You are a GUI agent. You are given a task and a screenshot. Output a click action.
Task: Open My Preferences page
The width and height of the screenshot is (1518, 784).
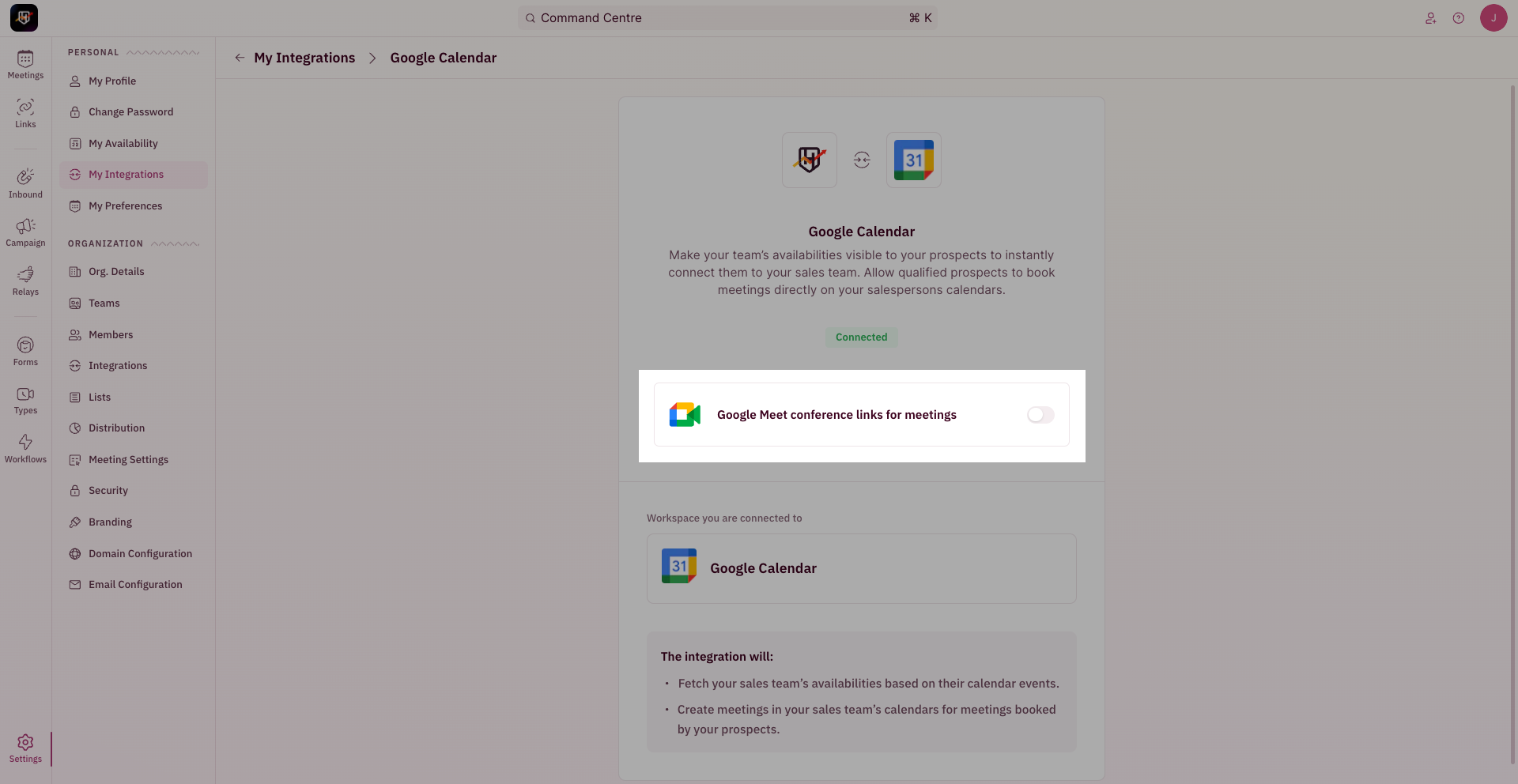click(x=133, y=206)
